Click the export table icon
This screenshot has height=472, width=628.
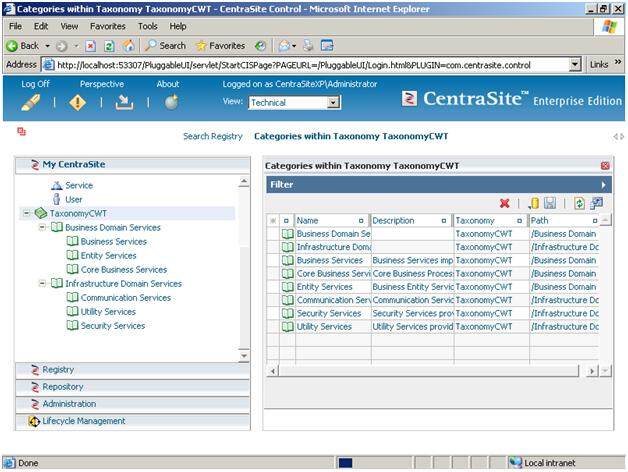(596, 203)
